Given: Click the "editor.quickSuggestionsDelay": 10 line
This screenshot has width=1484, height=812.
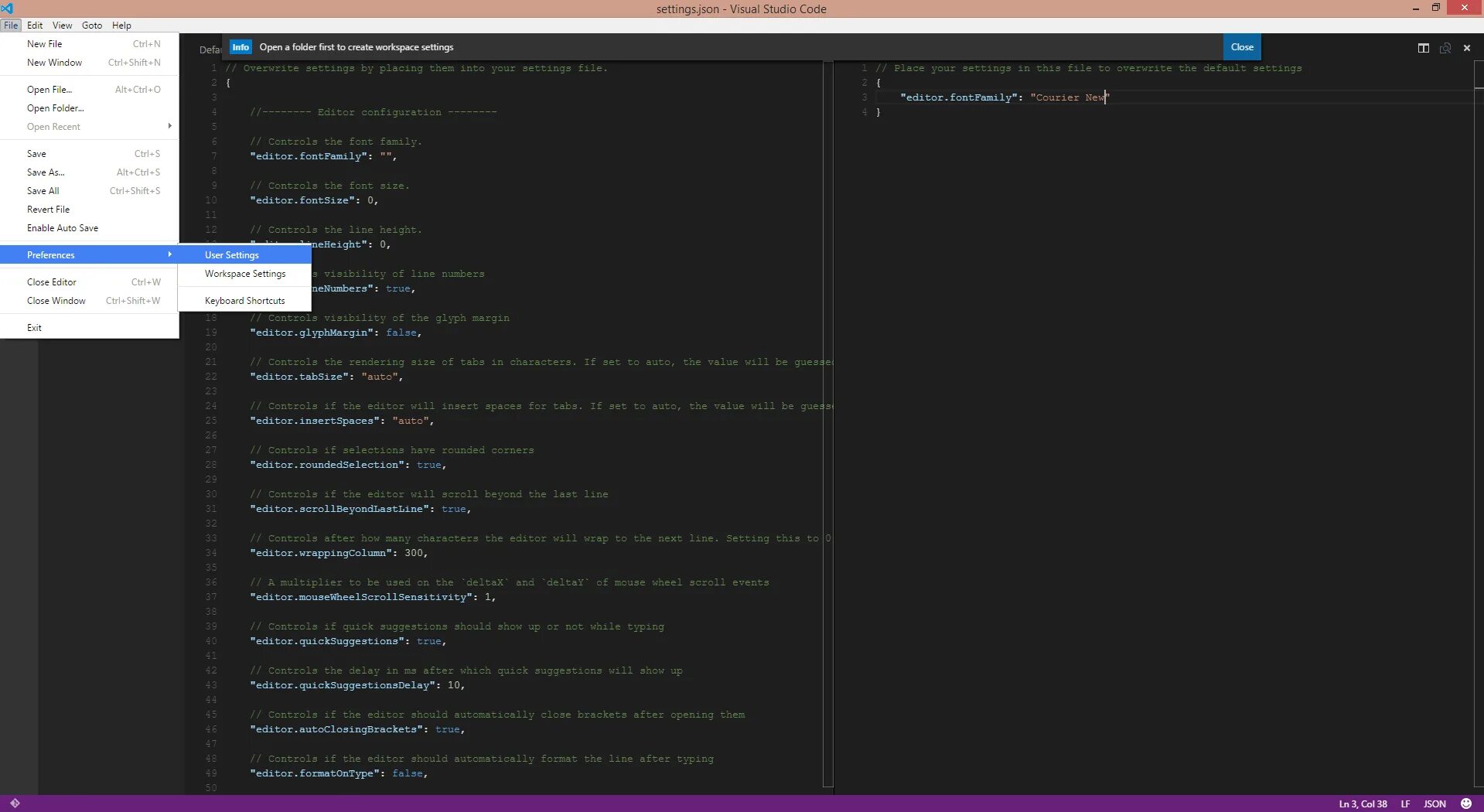Looking at the screenshot, I should pos(357,685).
